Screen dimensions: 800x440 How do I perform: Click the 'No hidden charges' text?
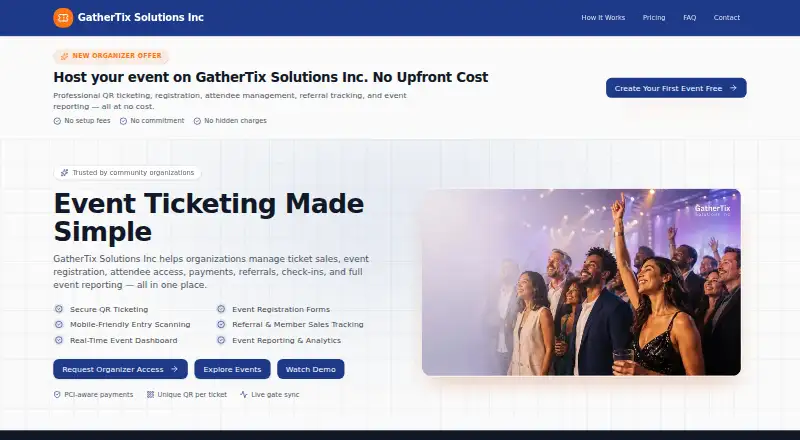pos(235,121)
